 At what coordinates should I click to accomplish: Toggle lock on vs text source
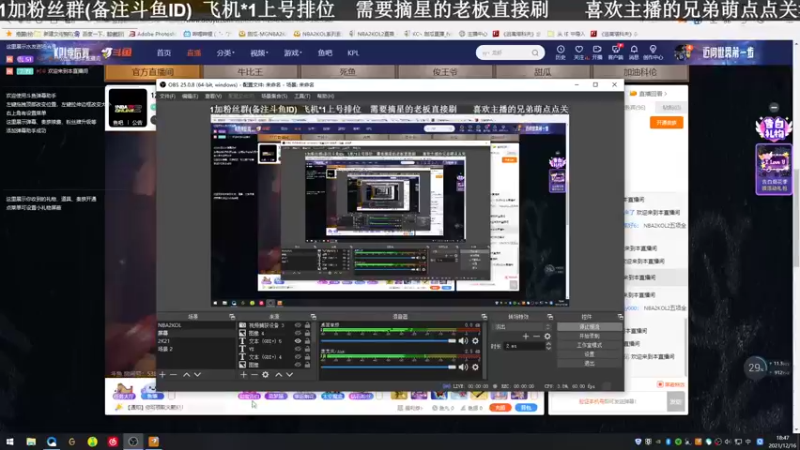[307, 349]
